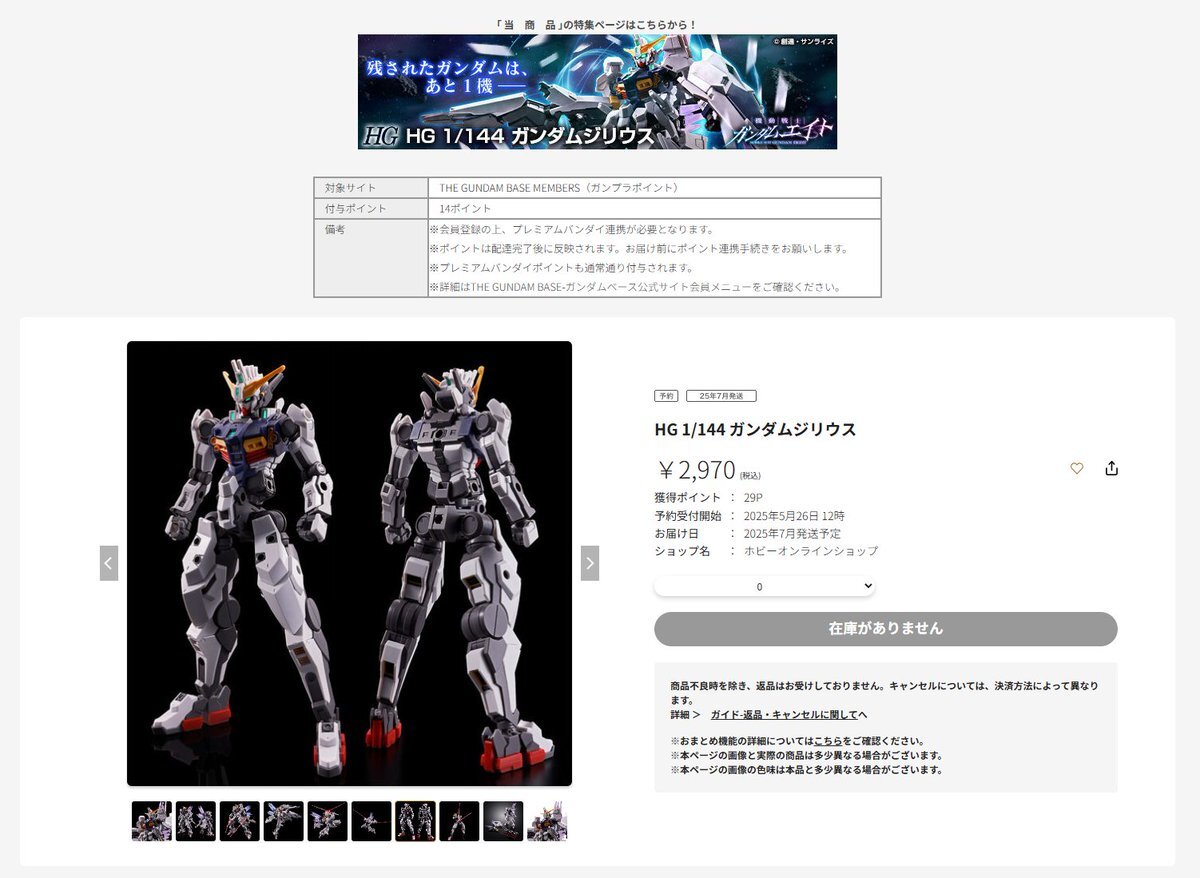Image resolution: width=1200 pixels, height=878 pixels.
Task: Select the first thumbnail in the image strip
Action: [x=152, y=821]
